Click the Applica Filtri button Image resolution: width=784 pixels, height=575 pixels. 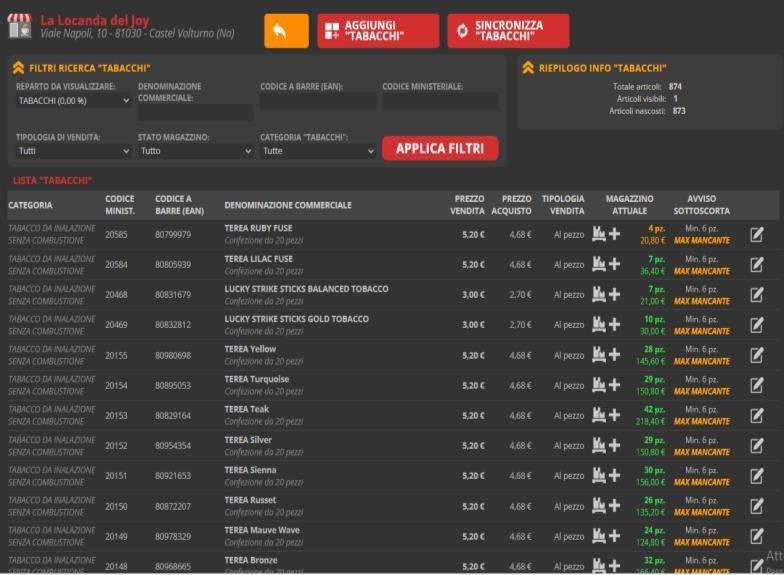point(440,148)
